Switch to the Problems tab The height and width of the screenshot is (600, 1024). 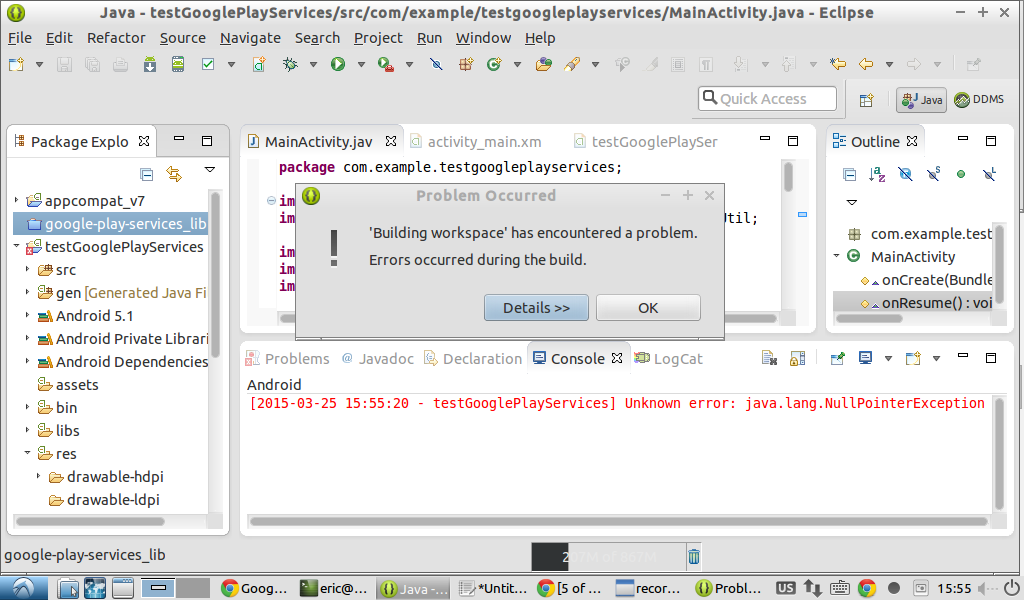click(288, 358)
